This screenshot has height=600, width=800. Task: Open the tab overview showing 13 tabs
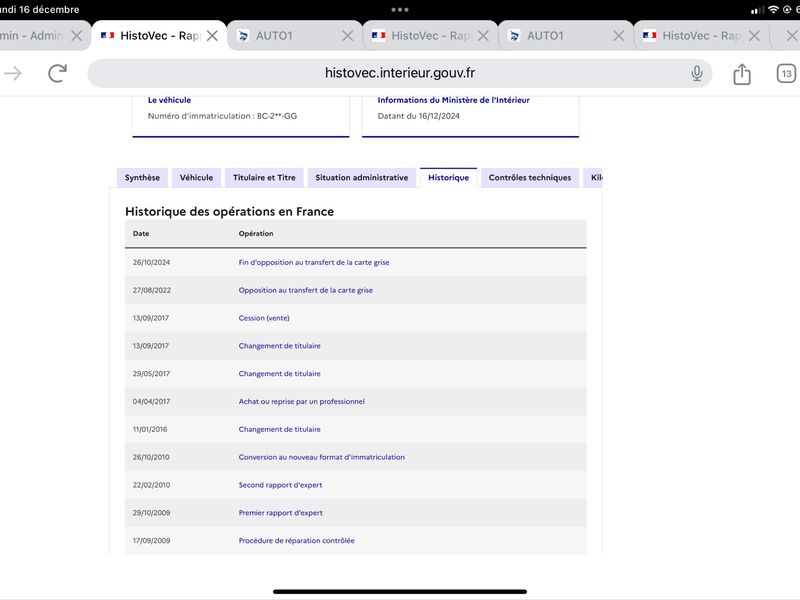click(786, 74)
